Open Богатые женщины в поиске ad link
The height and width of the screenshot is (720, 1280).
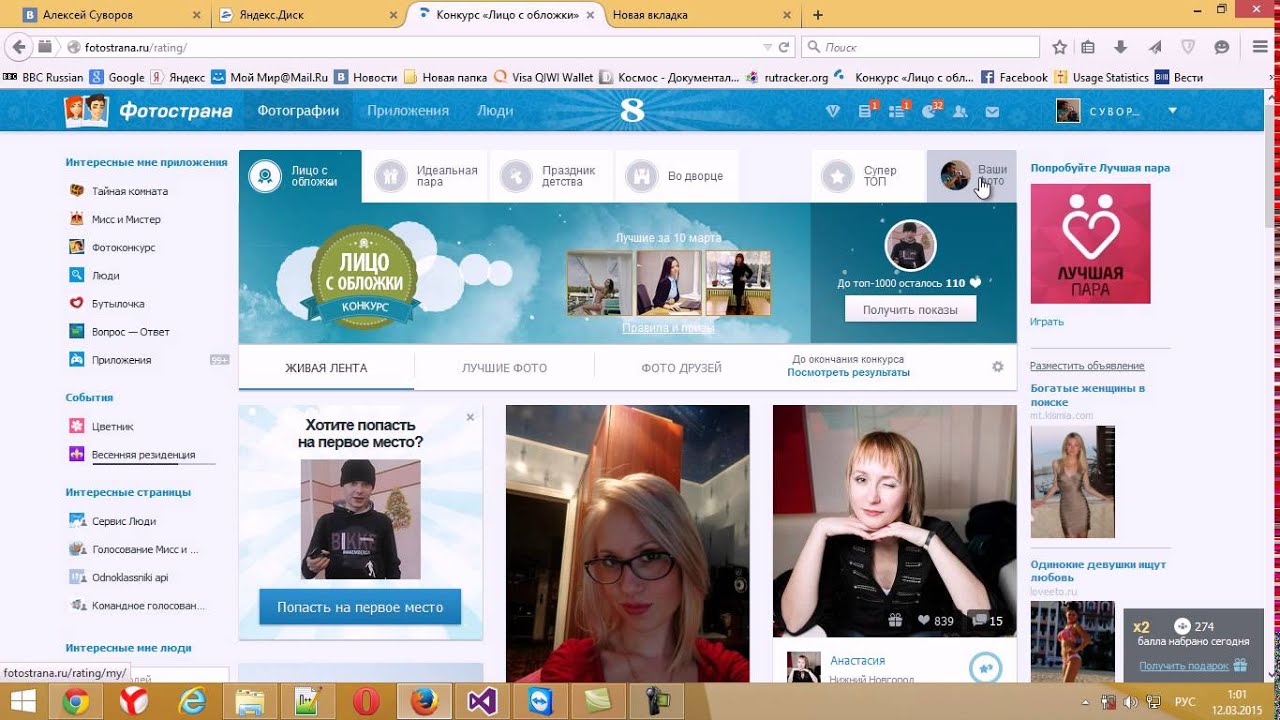(x=1088, y=395)
